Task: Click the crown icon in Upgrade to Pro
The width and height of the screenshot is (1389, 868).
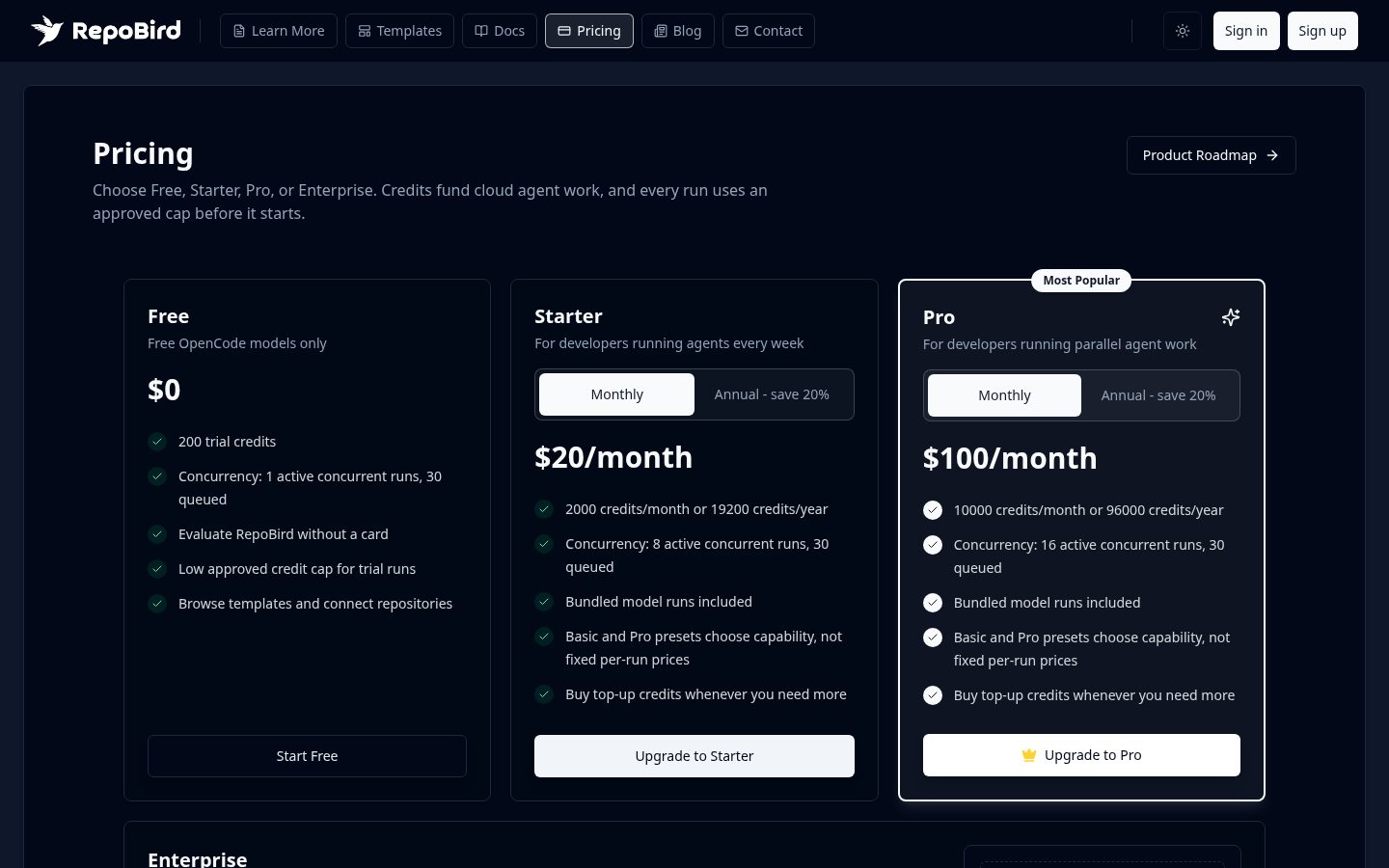Action: click(x=1029, y=755)
